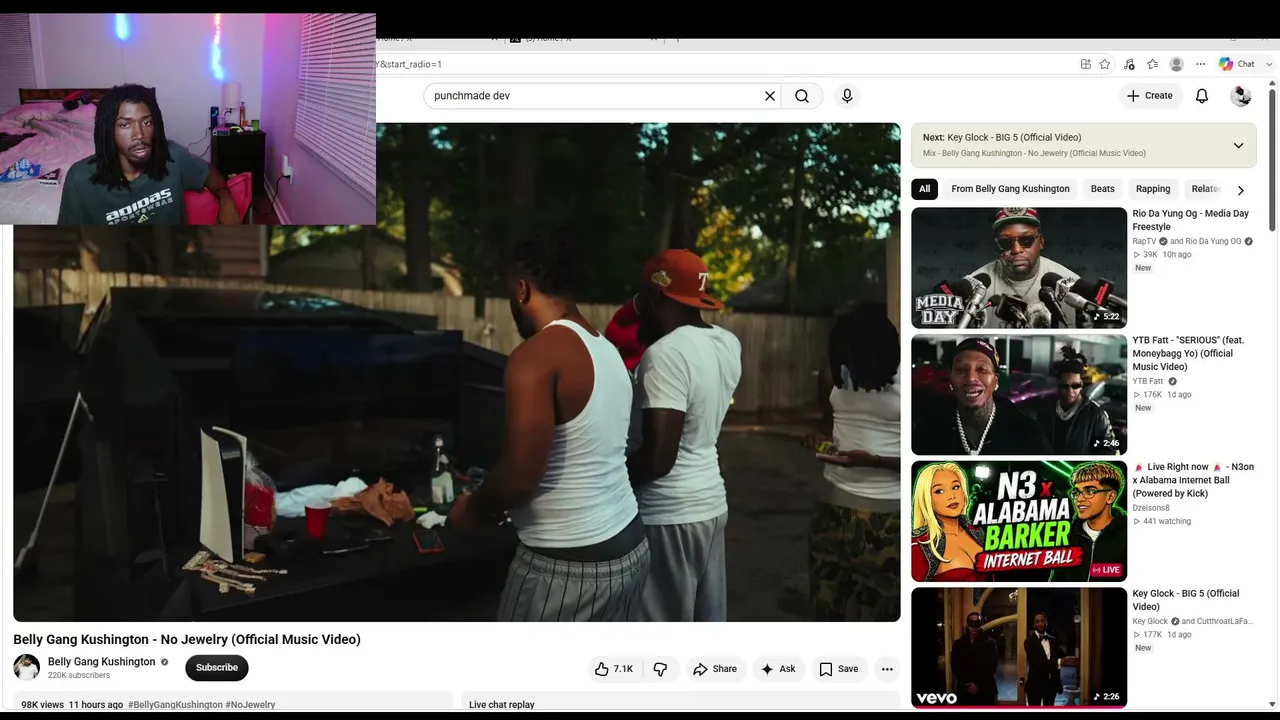
Task: Bookmark this page with the star icon
Action: click(x=1105, y=64)
